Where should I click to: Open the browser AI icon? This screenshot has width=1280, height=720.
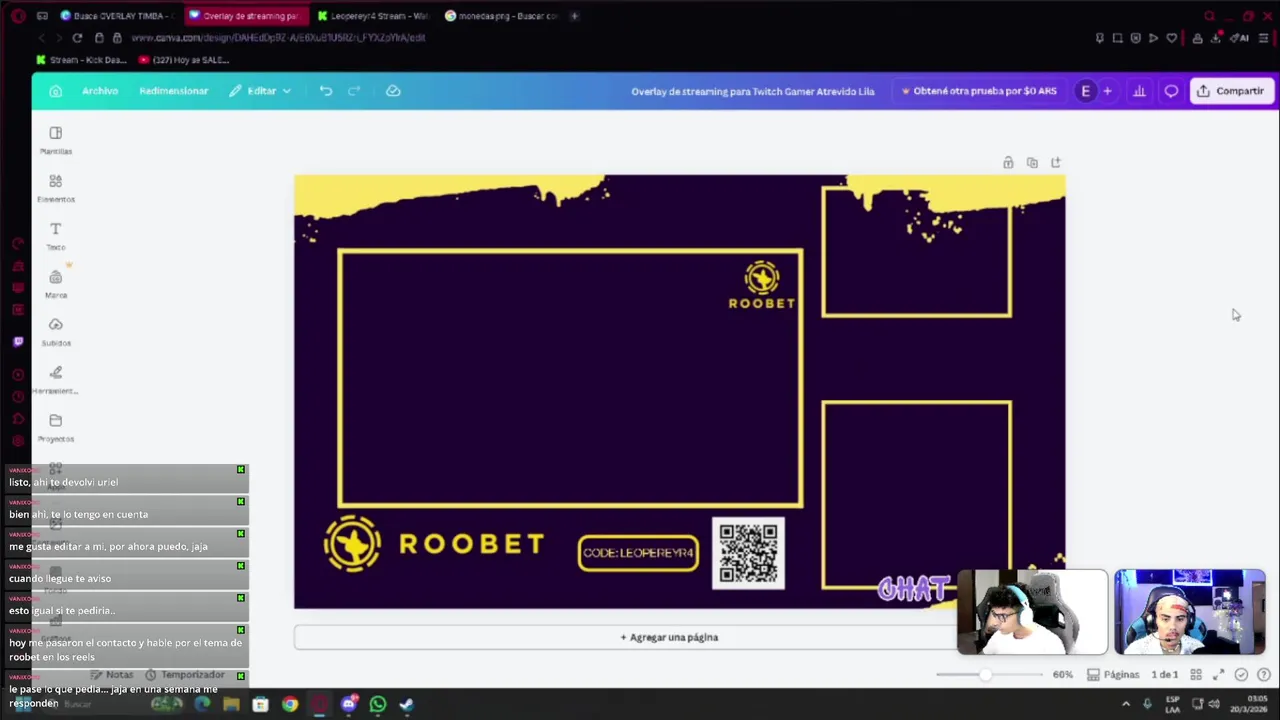coord(1240,38)
